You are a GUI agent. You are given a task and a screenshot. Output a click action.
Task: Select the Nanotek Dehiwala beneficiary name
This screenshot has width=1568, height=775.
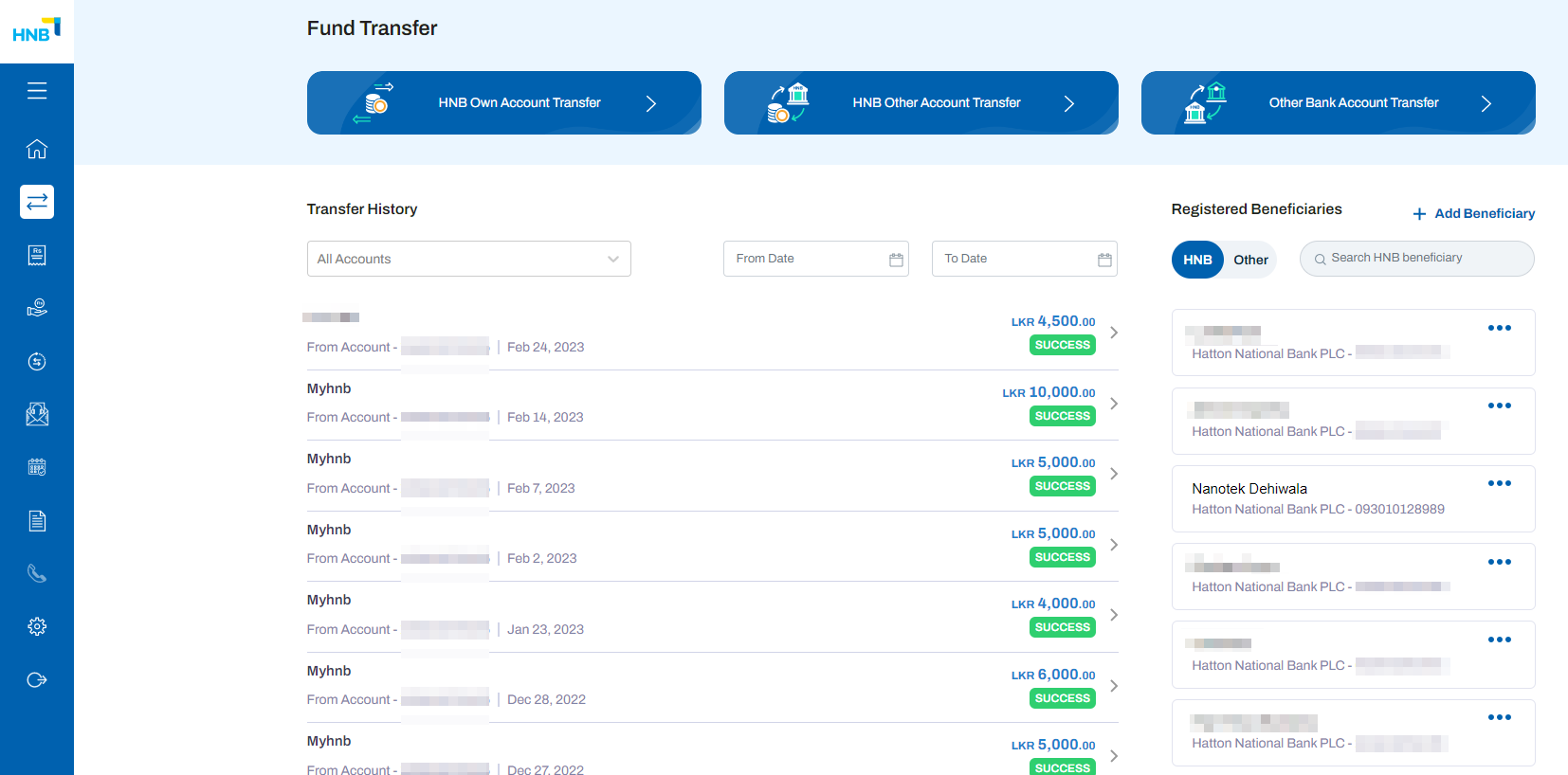click(x=1249, y=489)
